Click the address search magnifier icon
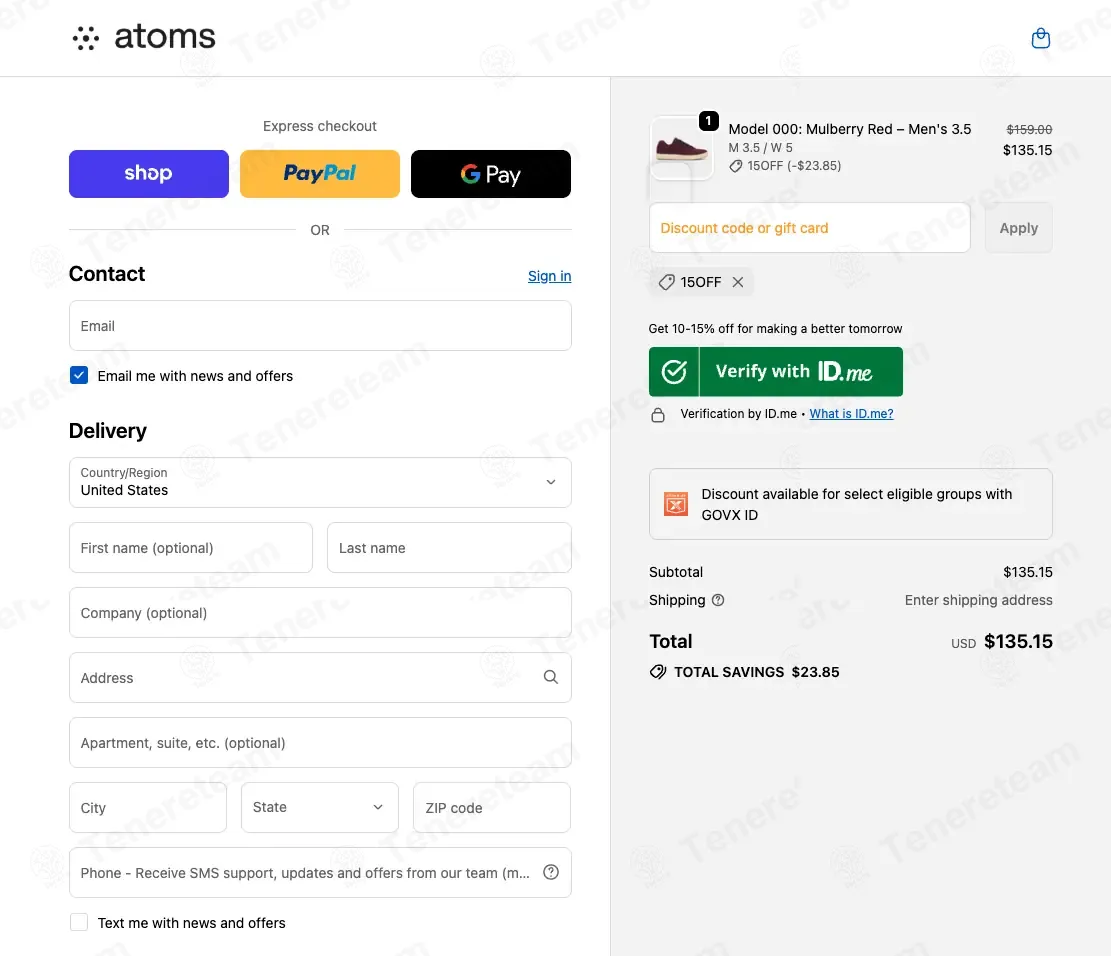The width and height of the screenshot is (1111, 956). 551,677
